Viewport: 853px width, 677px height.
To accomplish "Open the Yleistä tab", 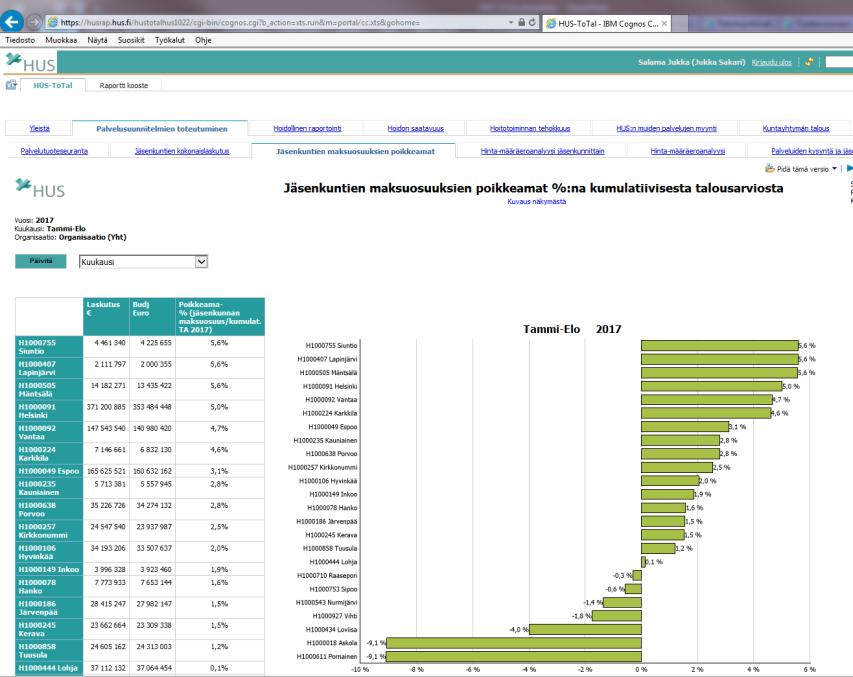I will [39, 128].
